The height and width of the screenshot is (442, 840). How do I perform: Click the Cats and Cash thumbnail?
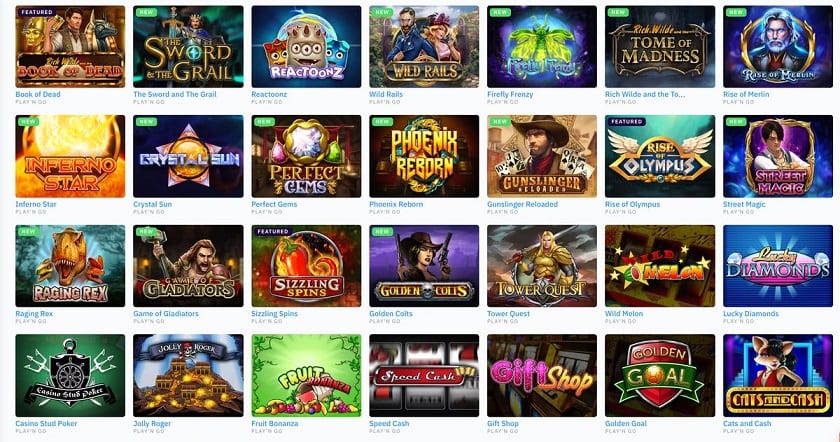tap(778, 376)
